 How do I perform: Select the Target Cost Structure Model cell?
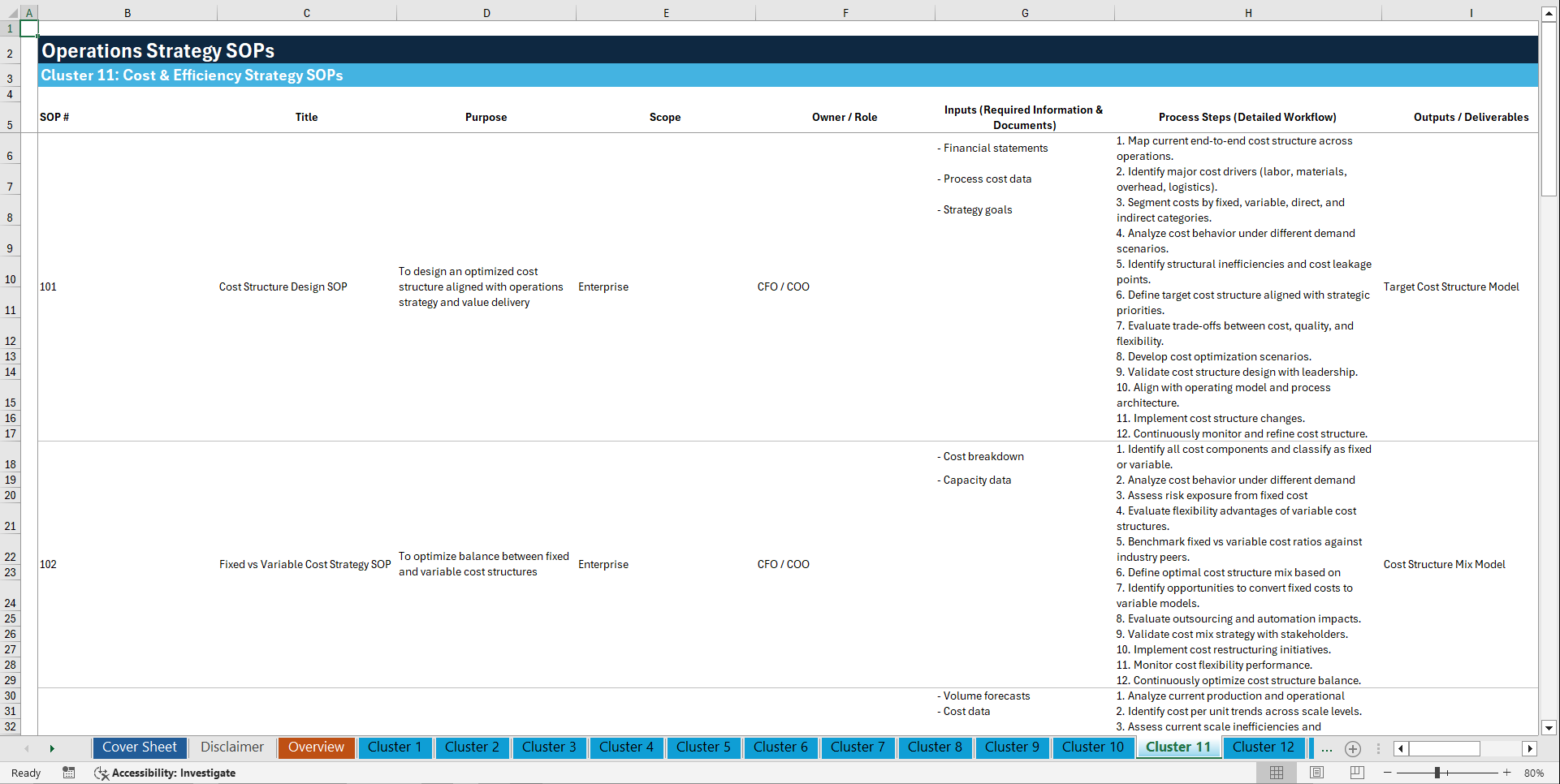tap(1459, 286)
